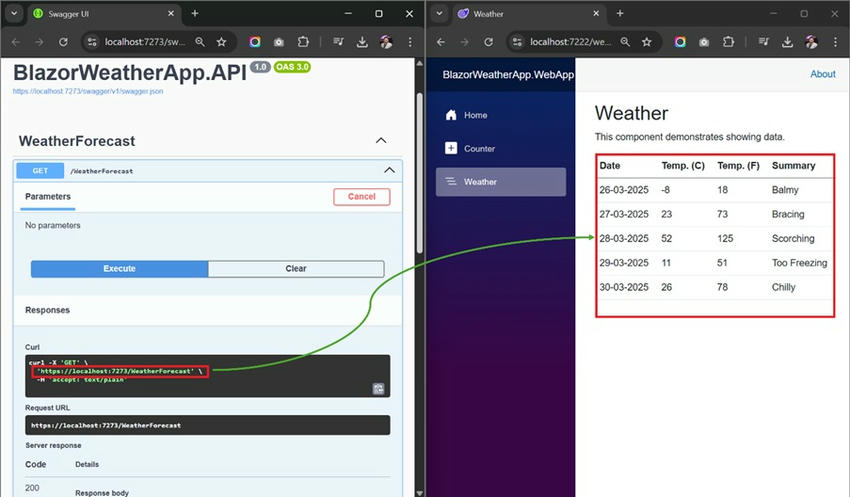Click scrollbar down arrow in Swagger window
The width and height of the screenshot is (850, 497).
pyautogui.click(x=420, y=492)
